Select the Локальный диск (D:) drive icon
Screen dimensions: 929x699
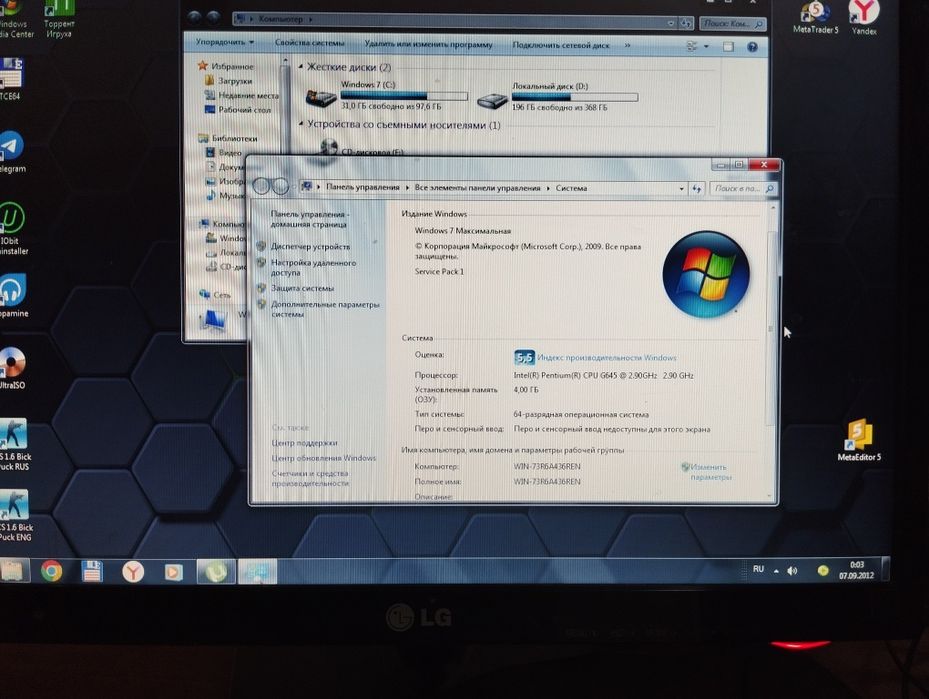(492, 101)
